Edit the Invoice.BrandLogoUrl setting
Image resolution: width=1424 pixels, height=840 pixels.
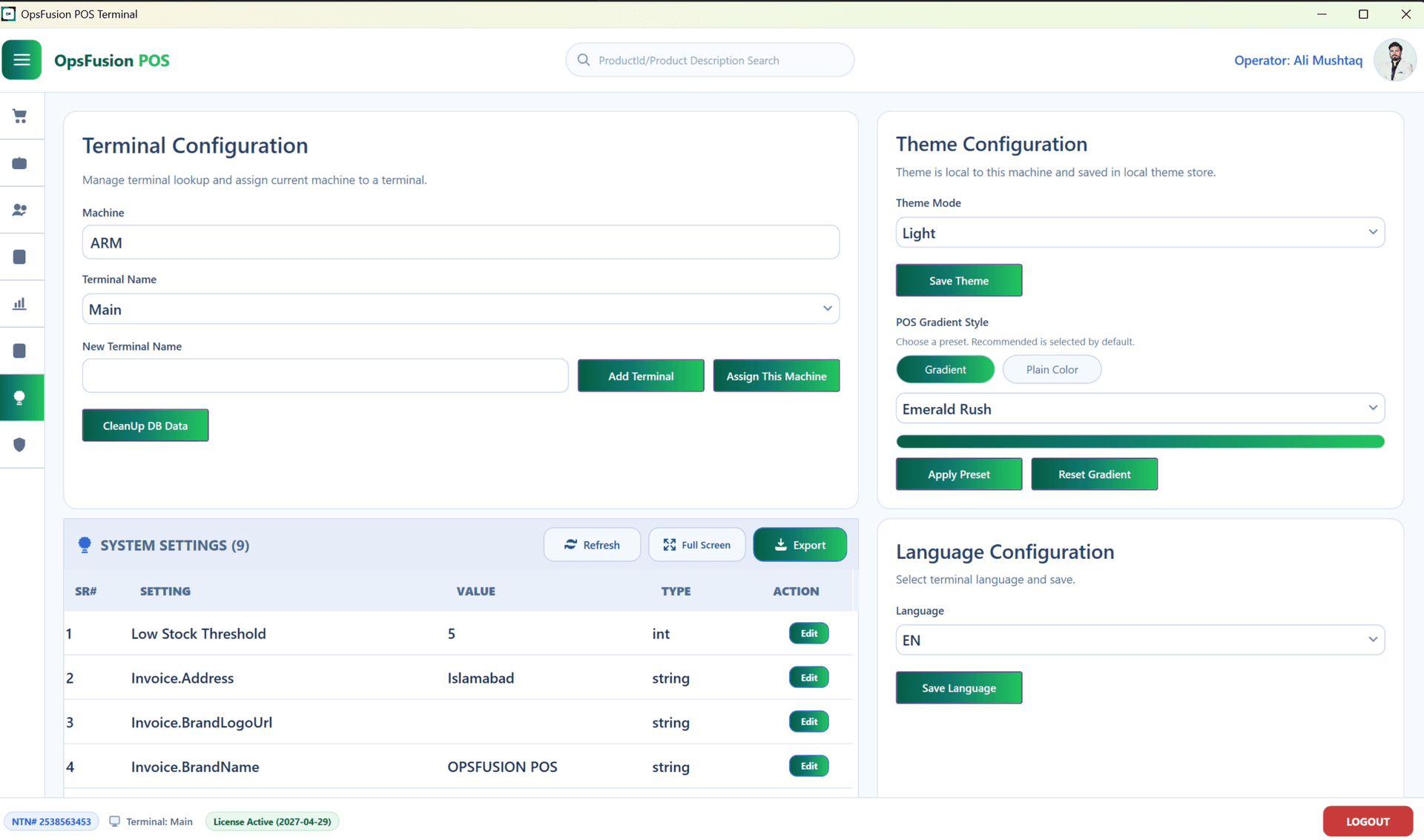tap(808, 721)
